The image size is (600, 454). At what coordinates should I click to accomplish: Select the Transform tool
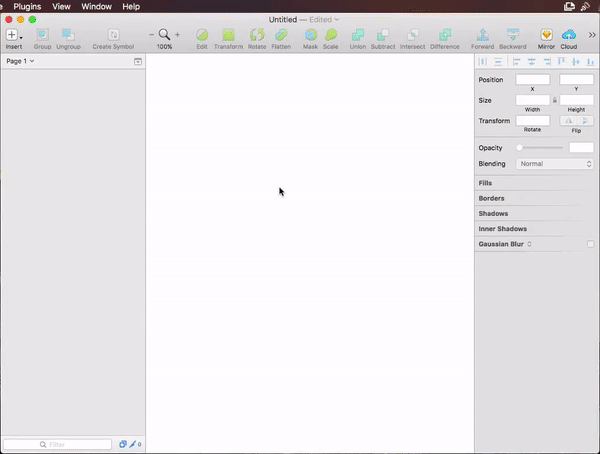coord(228,35)
